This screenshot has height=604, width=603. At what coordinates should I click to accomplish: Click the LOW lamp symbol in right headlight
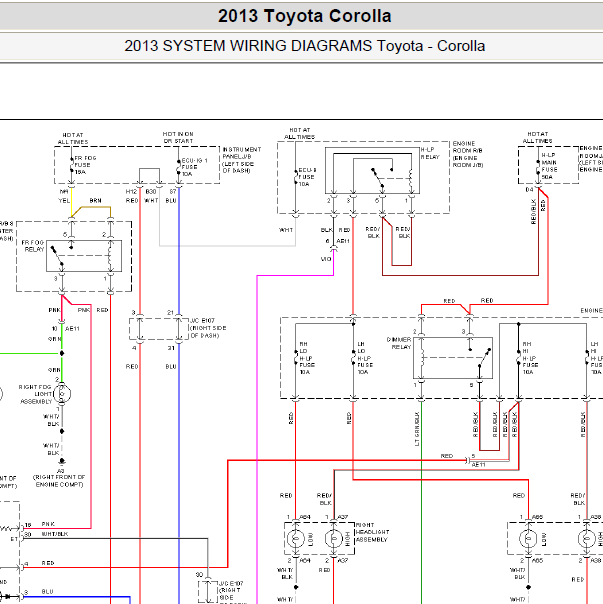point(296,538)
